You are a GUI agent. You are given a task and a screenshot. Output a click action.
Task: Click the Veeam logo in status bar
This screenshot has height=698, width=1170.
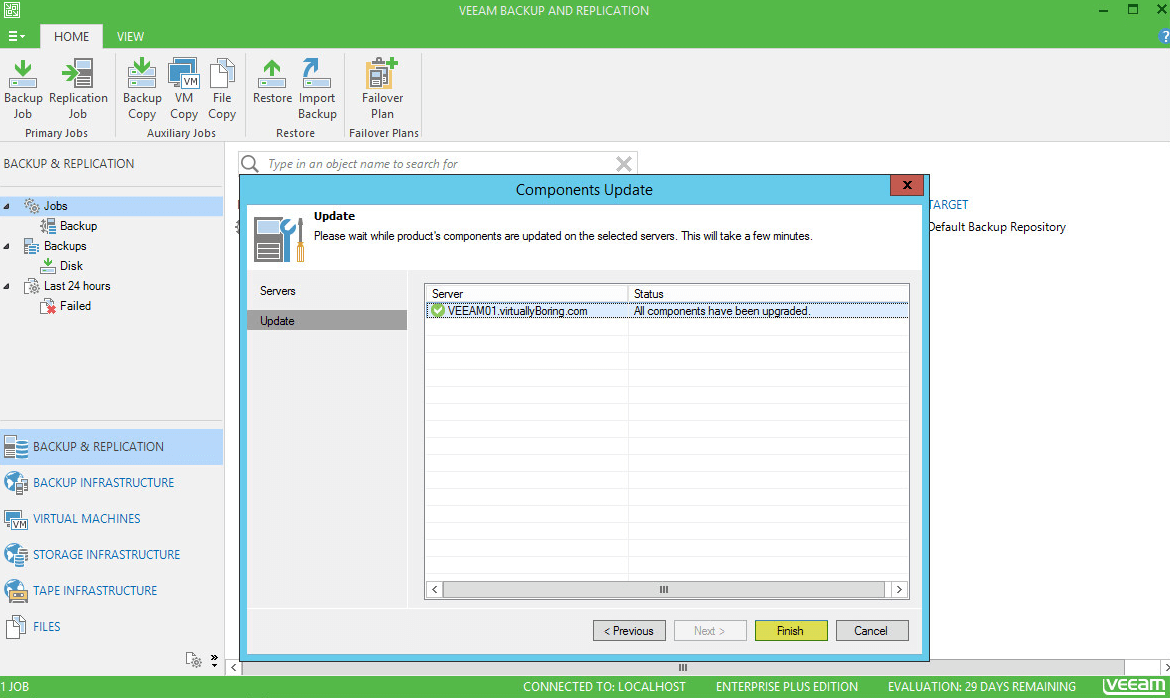[x=1134, y=685]
